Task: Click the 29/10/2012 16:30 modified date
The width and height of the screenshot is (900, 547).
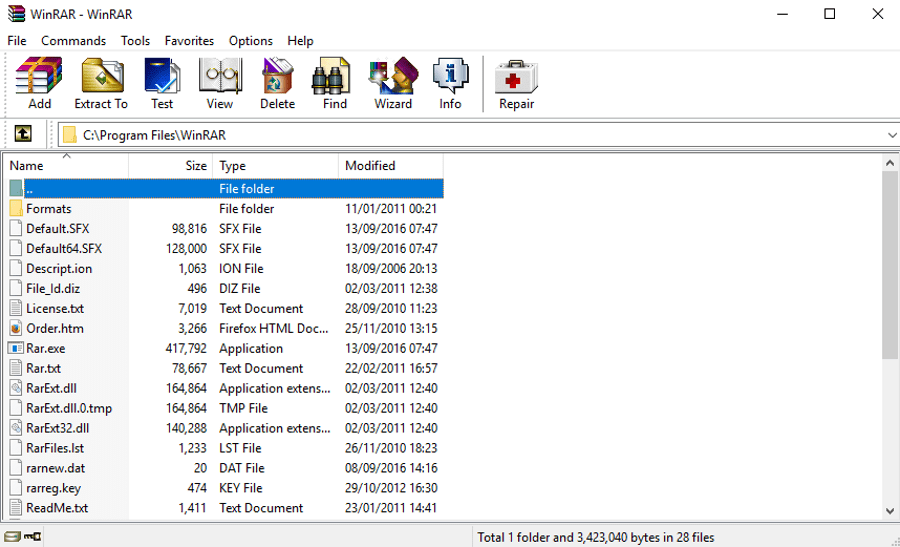Action: point(391,488)
